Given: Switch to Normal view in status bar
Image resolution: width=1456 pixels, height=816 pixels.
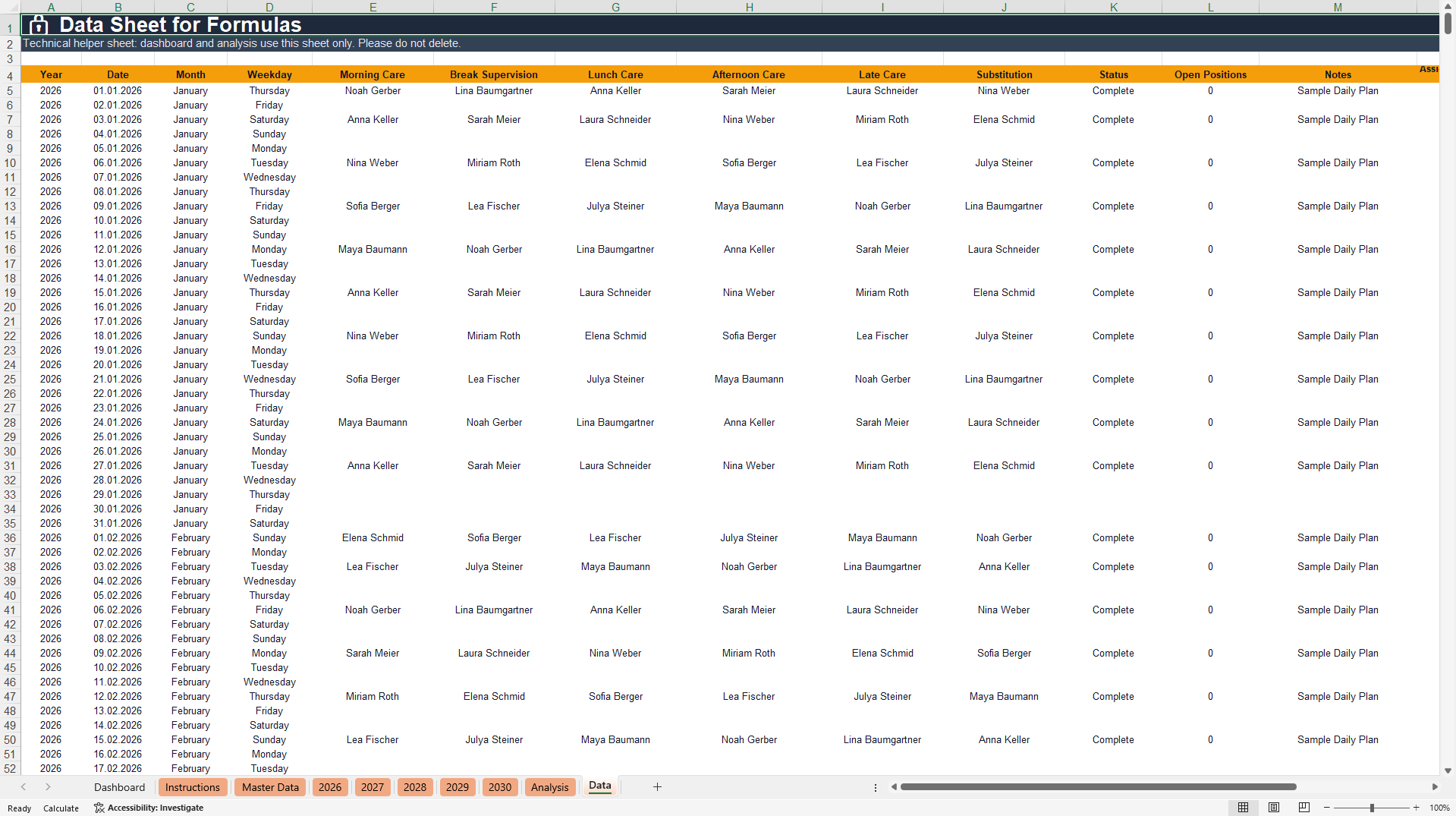Looking at the screenshot, I should (x=1243, y=808).
